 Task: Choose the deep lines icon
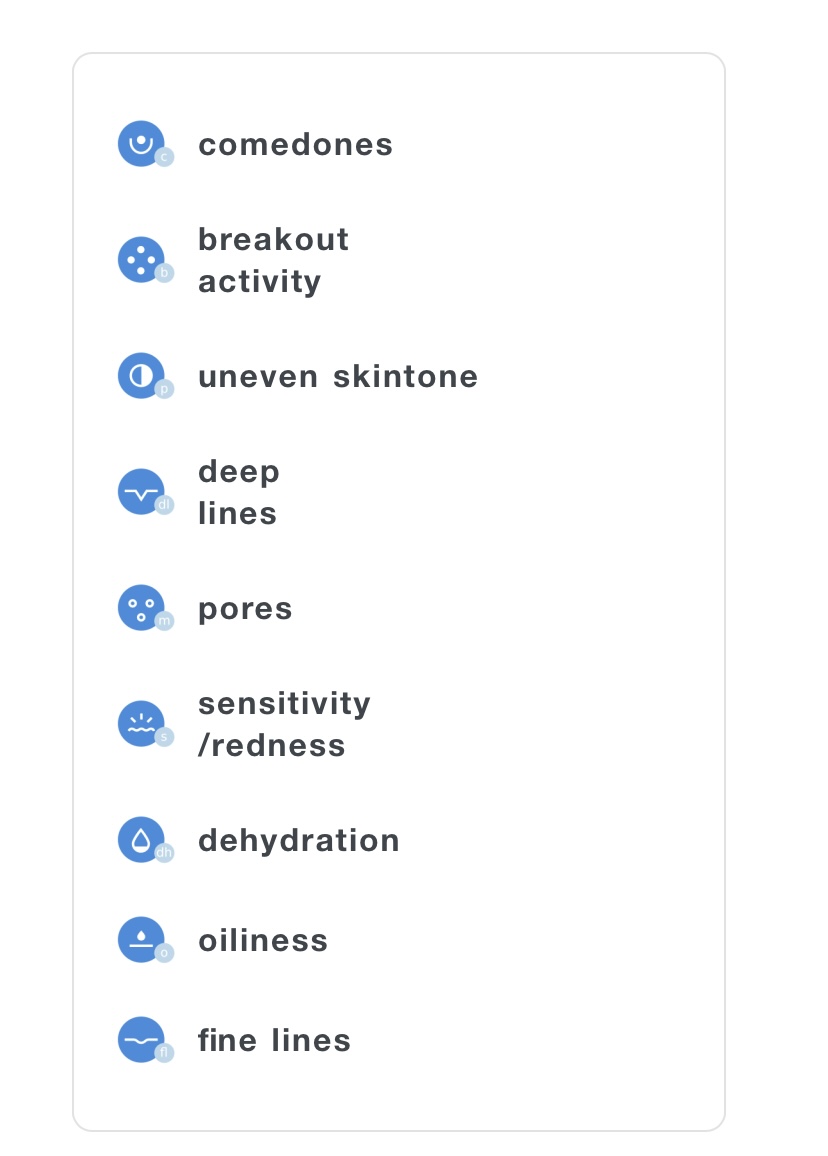coord(141,492)
